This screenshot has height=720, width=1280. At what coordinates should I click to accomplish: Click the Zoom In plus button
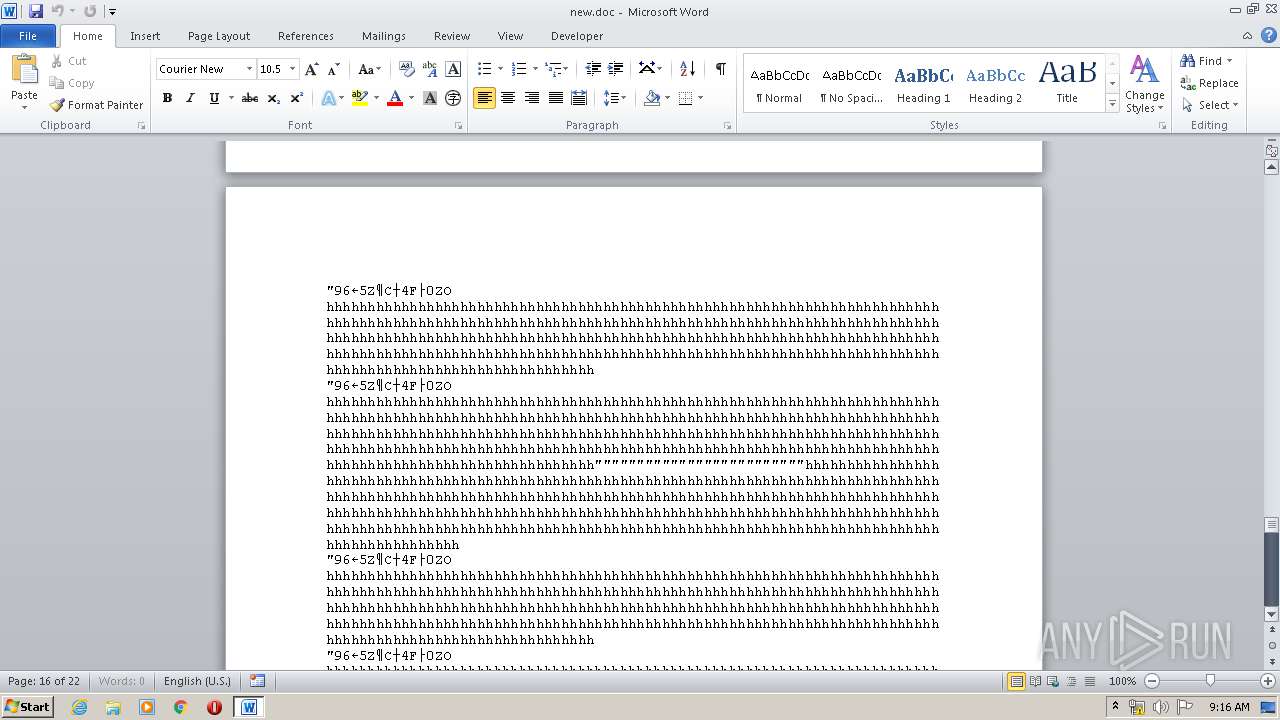pyautogui.click(x=1268, y=681)
